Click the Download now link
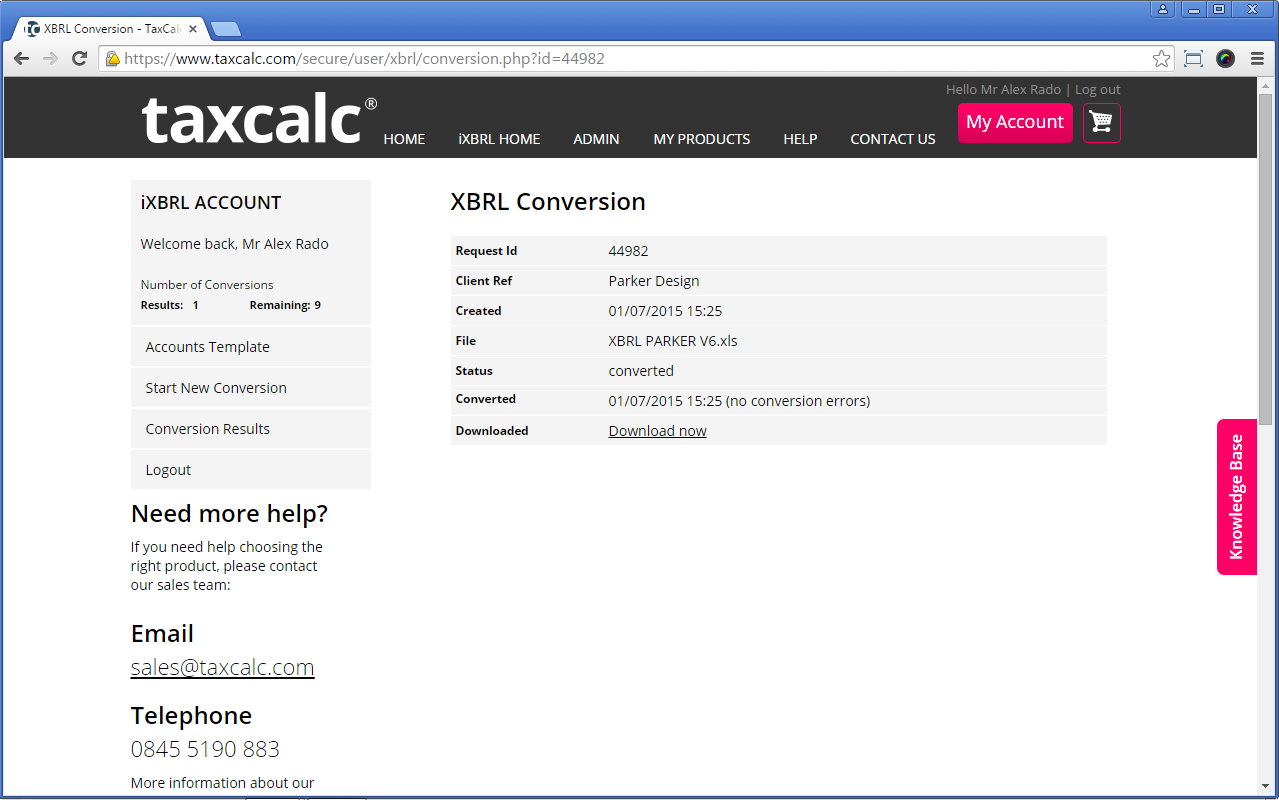Image resolution: width=1279 pixels, height=800 pixels. click(657, 431)
